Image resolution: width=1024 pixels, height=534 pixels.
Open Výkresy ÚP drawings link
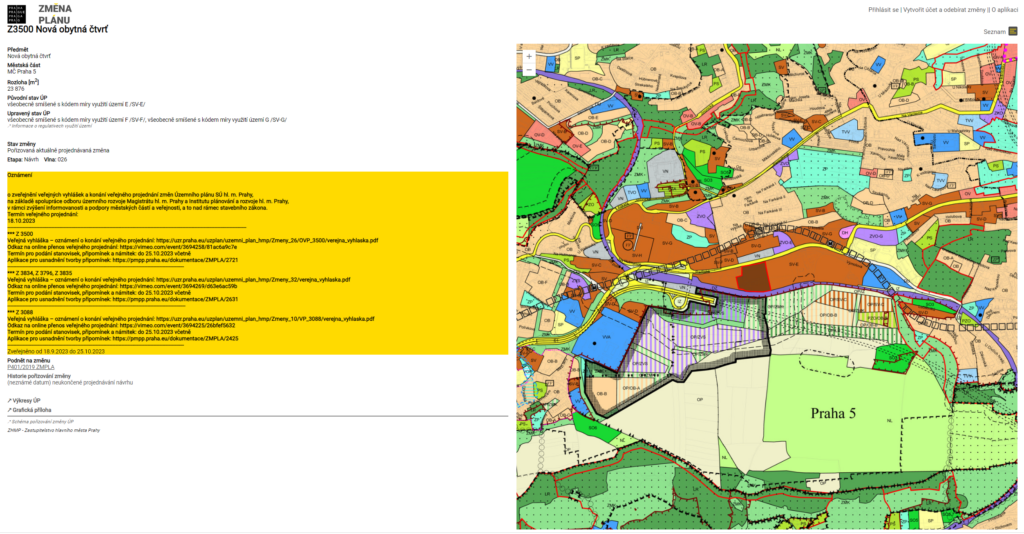click(28, 400)
